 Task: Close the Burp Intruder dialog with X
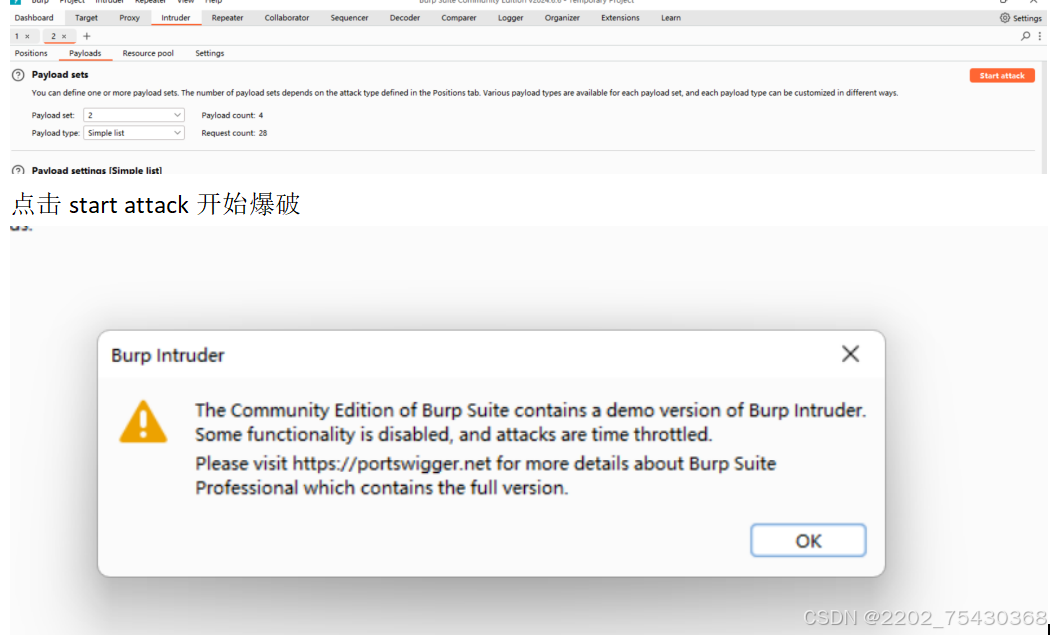click(851, 353)
